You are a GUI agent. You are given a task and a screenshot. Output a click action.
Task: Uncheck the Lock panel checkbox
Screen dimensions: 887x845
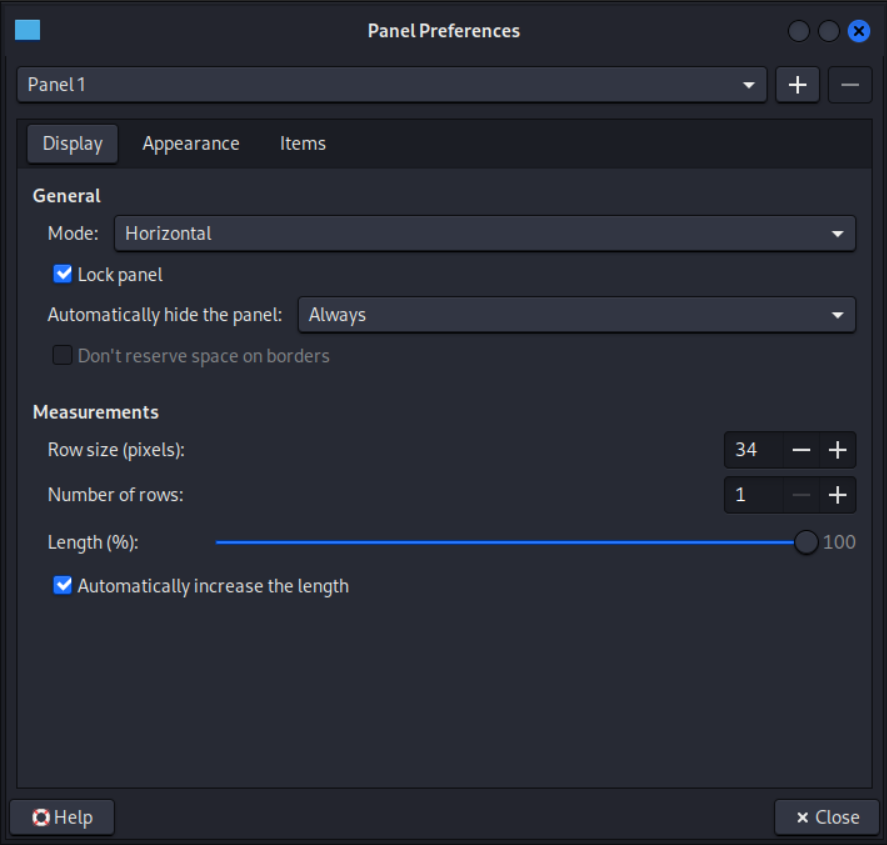[63, 274]
